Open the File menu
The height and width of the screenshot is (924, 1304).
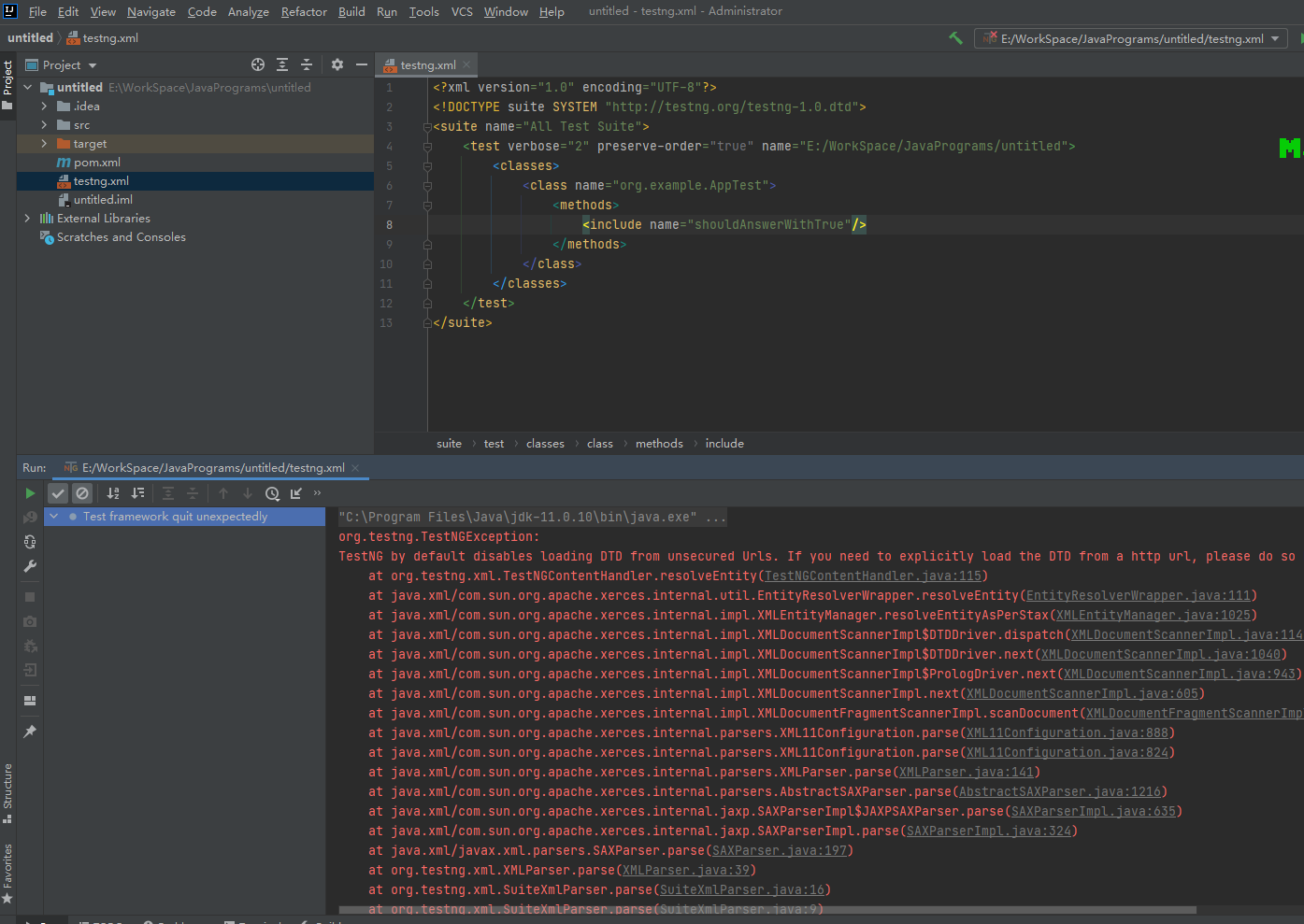point(37,11)
